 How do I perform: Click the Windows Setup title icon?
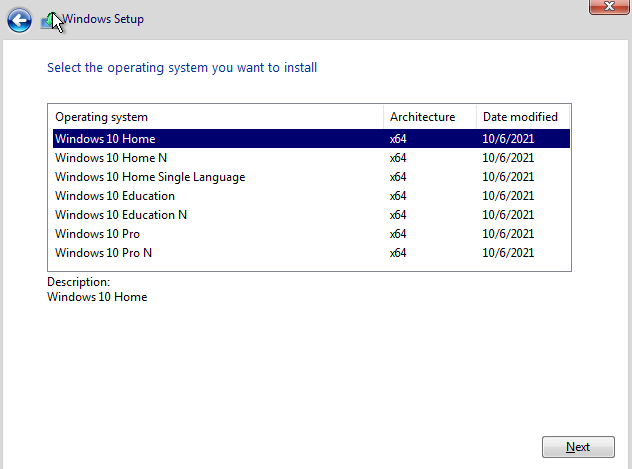[50, 20]
